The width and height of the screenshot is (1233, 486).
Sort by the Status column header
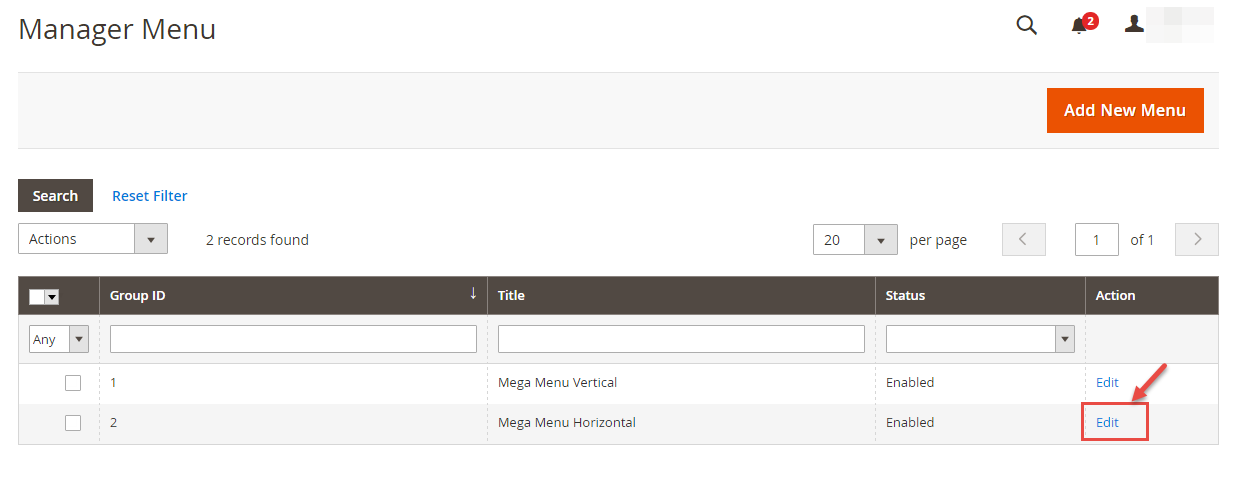[905, 295]
